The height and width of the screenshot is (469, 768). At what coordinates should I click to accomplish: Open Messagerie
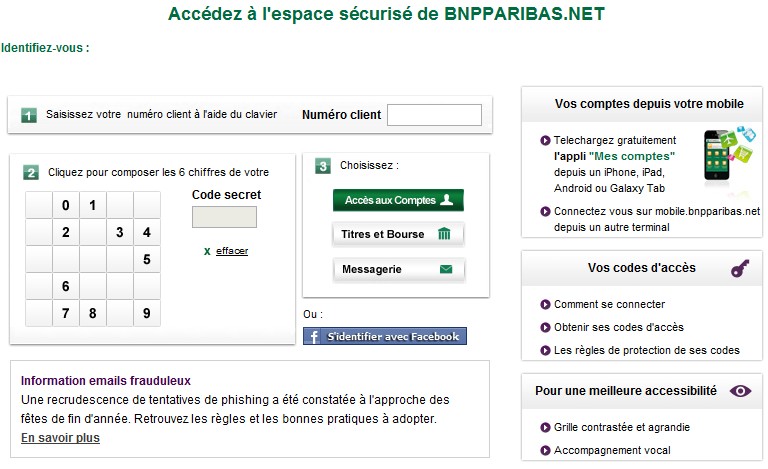[x=398, y=269]
